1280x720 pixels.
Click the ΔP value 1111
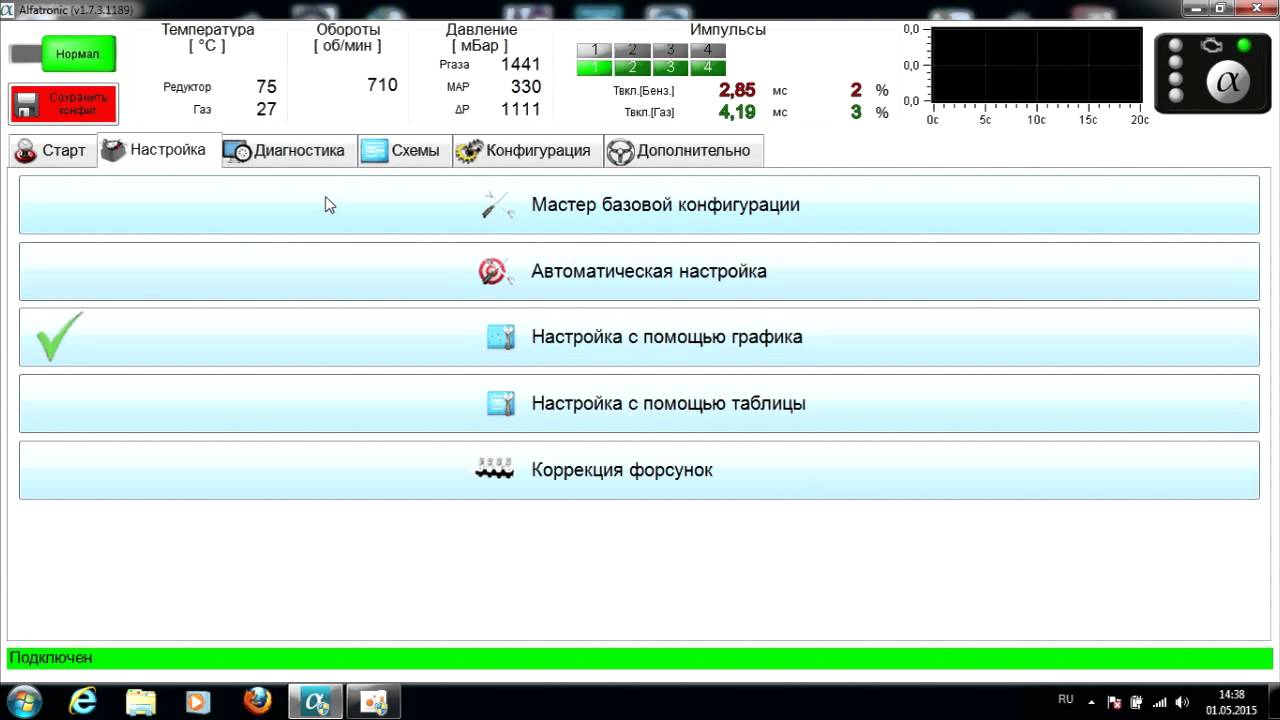pos(520,109)
